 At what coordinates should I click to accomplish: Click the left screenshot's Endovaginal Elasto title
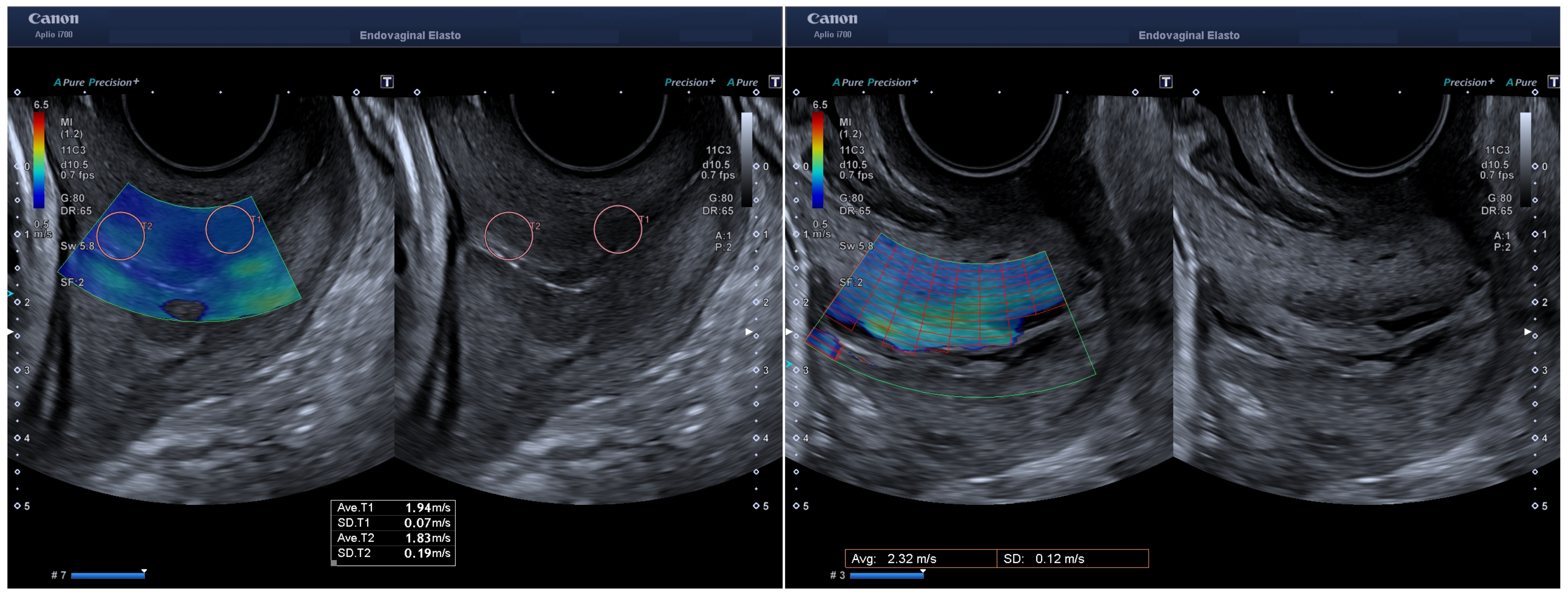pos(410,35)
